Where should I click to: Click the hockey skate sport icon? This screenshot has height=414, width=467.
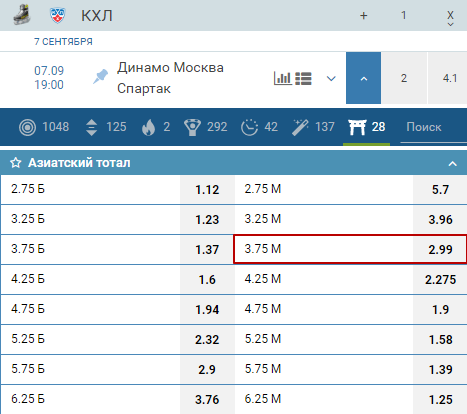tap(22, 15)
